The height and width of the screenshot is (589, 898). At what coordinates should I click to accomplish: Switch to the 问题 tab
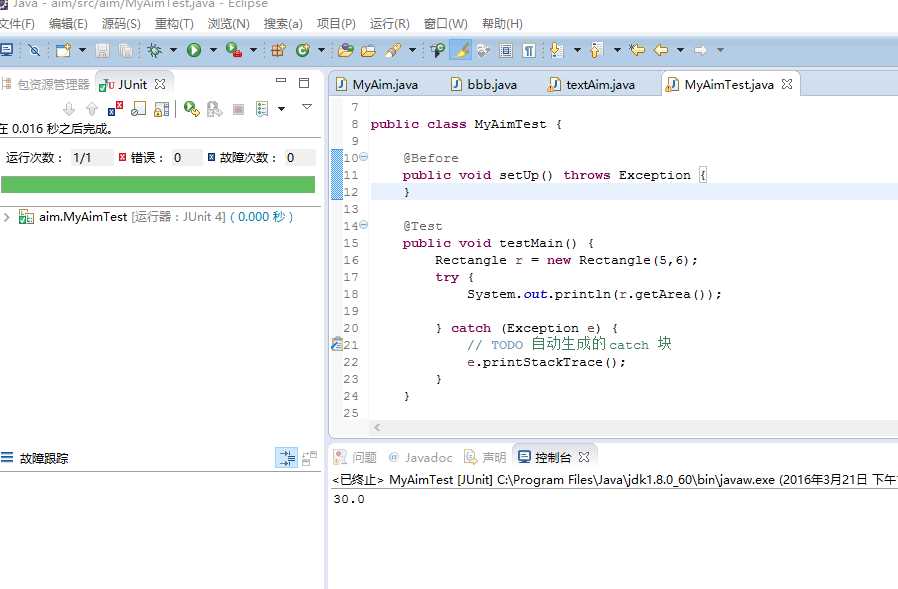click(x=355, y=457)
